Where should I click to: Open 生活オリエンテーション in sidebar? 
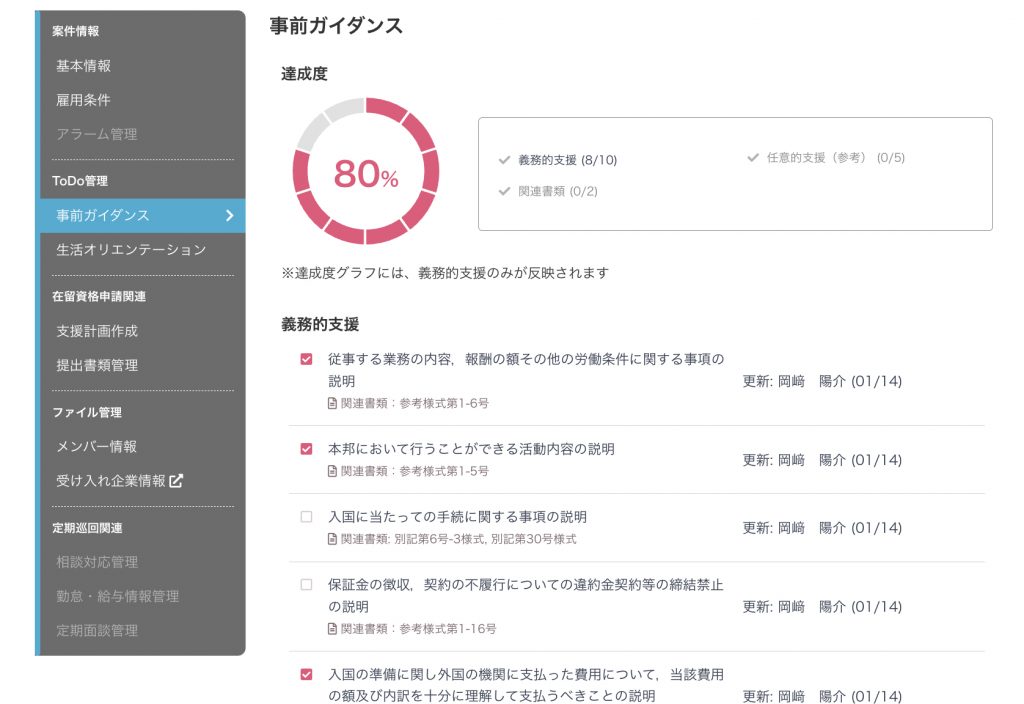pos(131,250)
